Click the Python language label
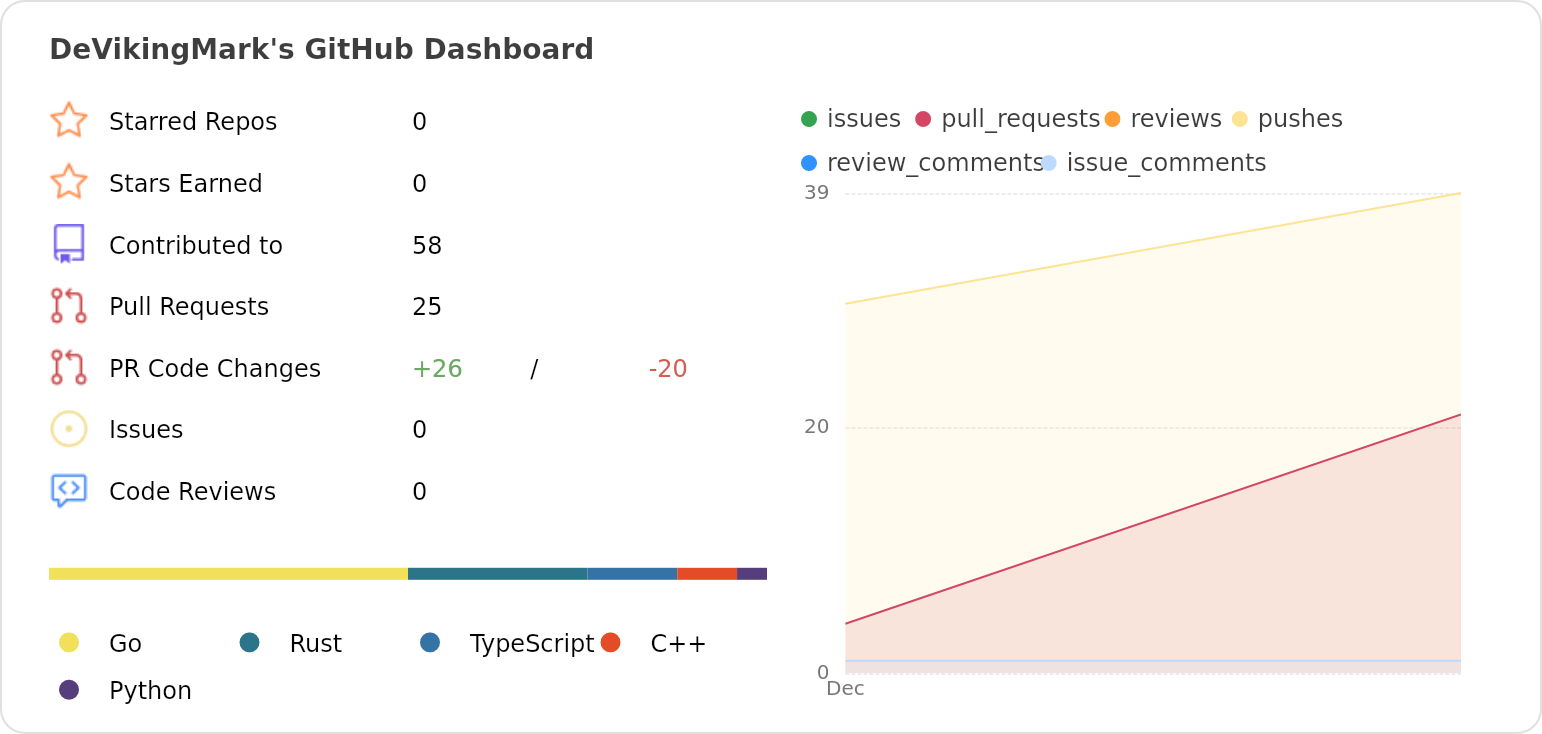 click(150, 691)
